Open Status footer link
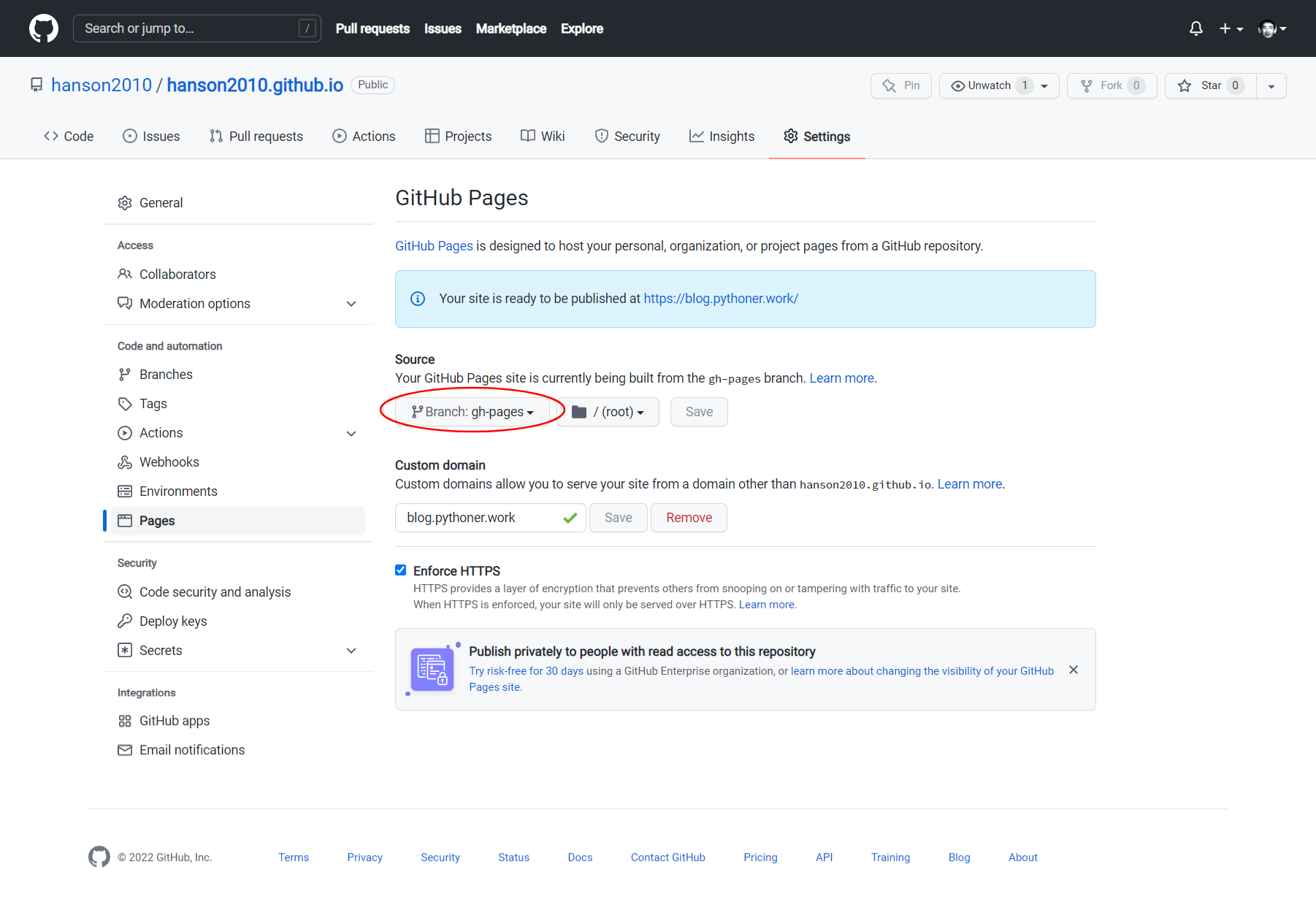Screen dimensions: 1316x915 514,857
